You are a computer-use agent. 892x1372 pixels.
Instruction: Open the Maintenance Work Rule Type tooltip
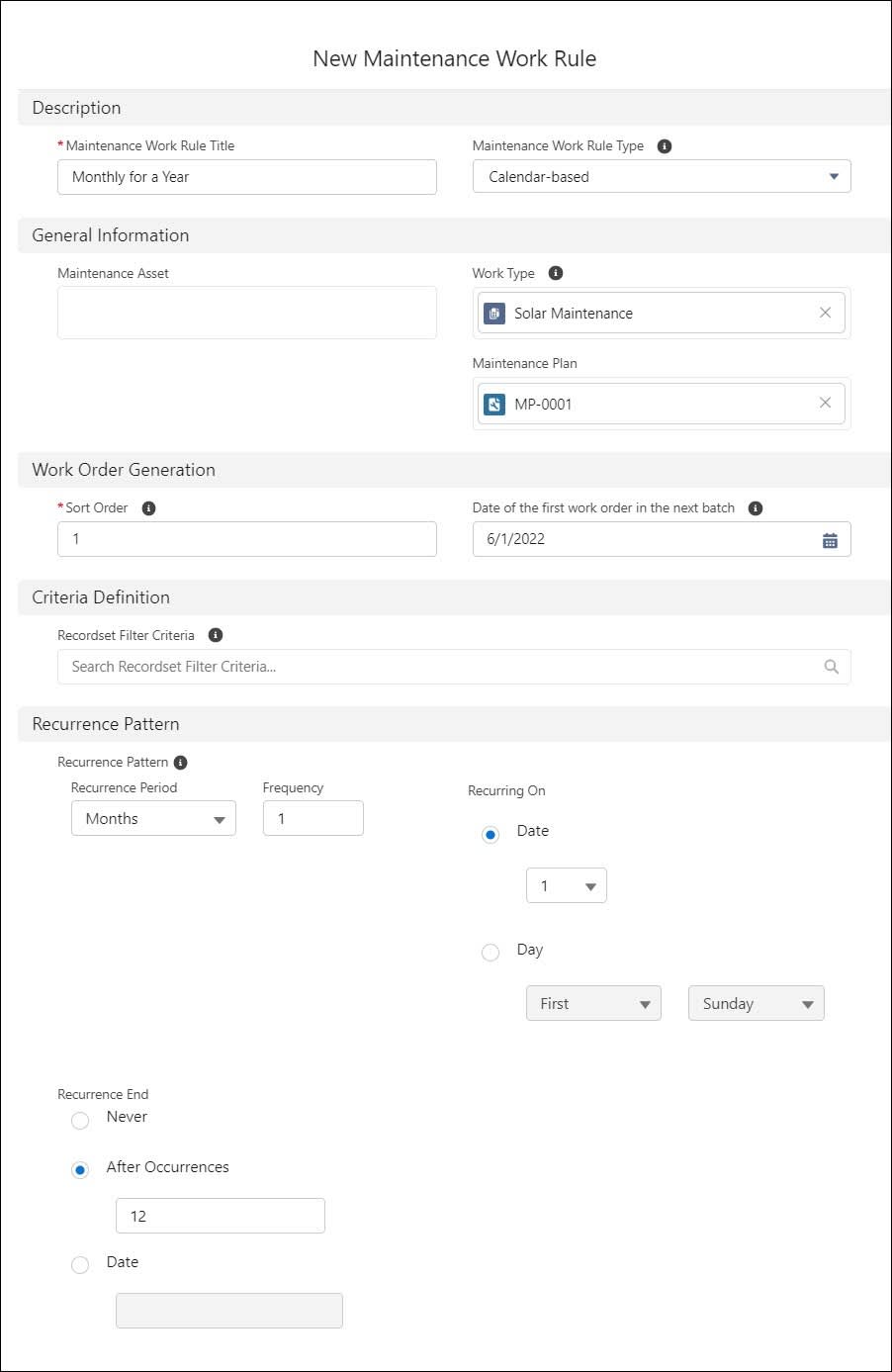coord(665,145)
